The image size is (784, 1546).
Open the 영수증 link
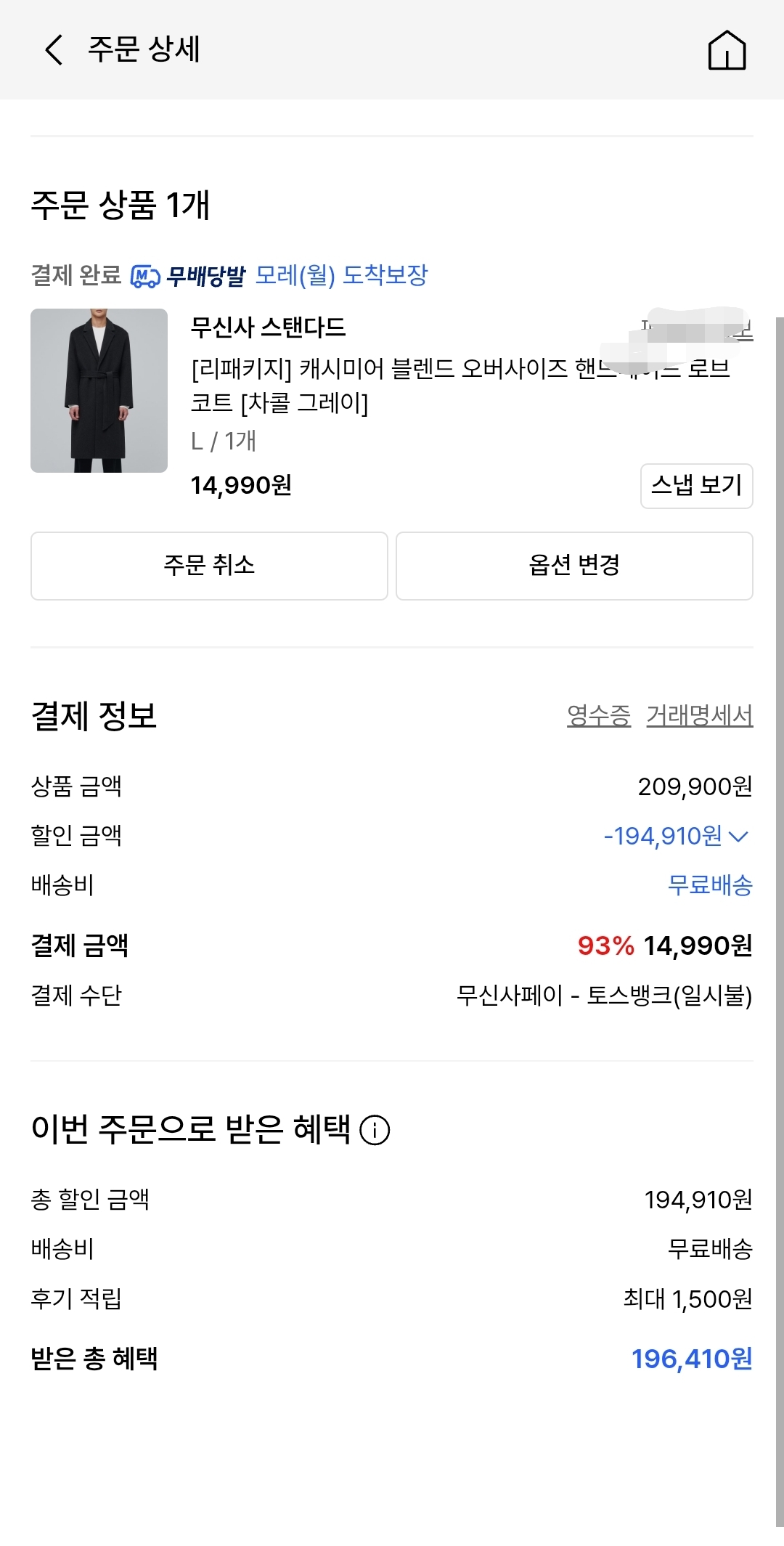tap(599, 716)
